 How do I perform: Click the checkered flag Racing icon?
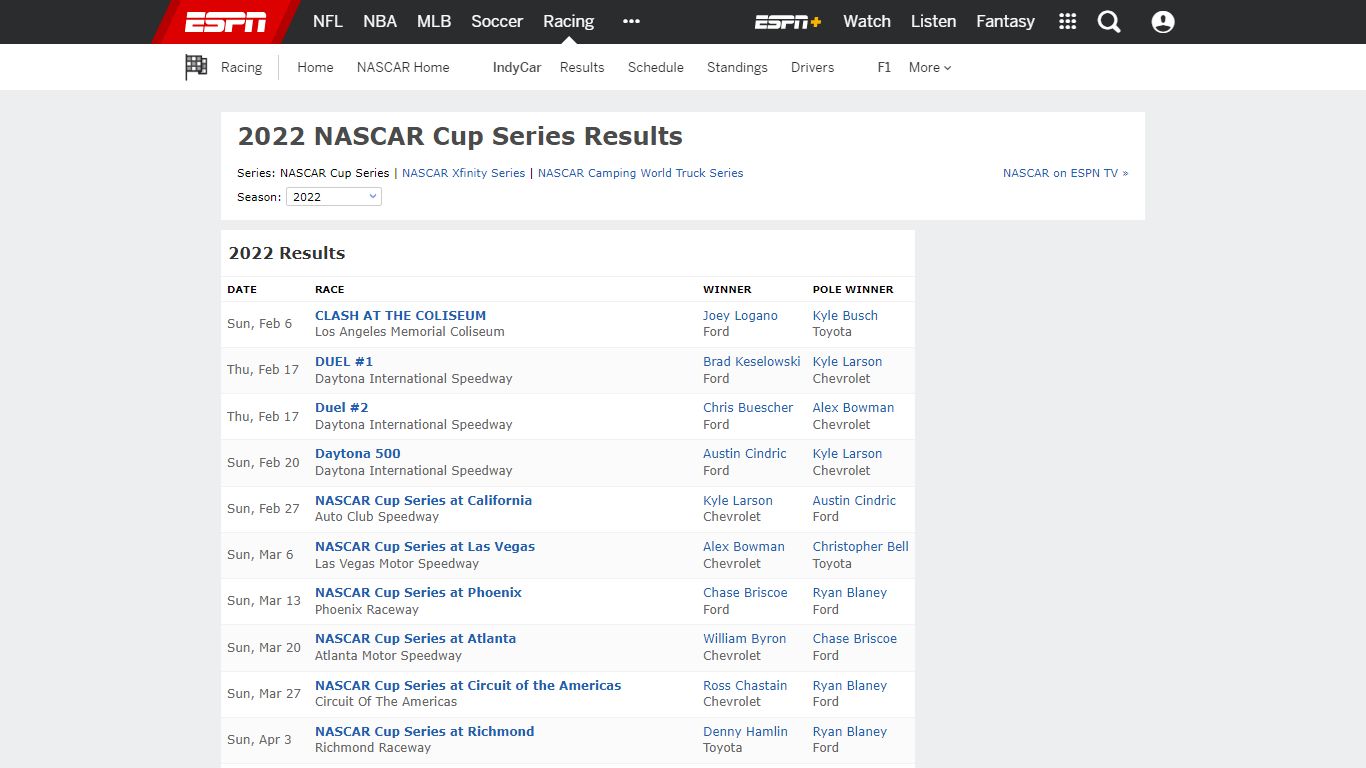tap(196, 67)
